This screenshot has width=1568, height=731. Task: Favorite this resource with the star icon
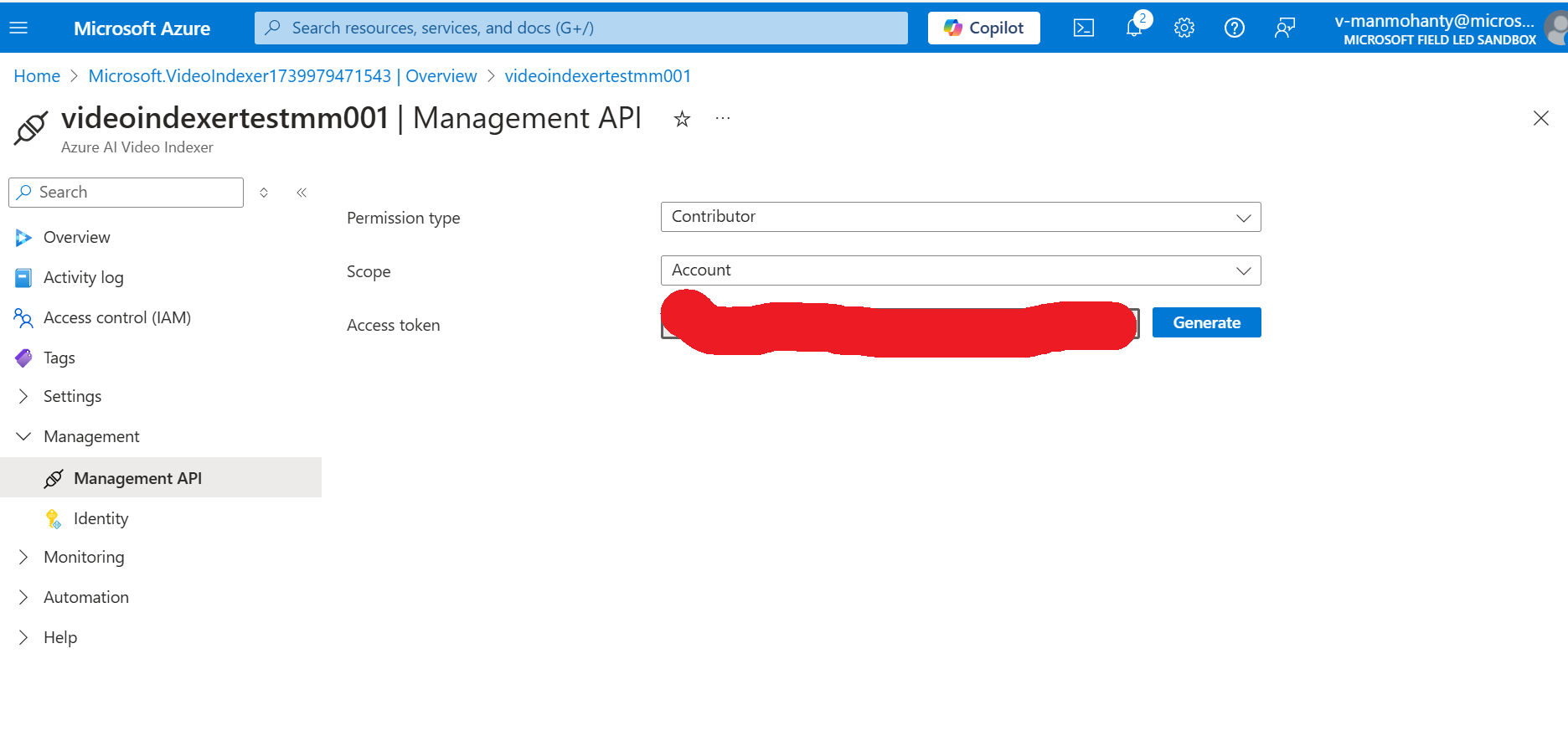(682, 119)
